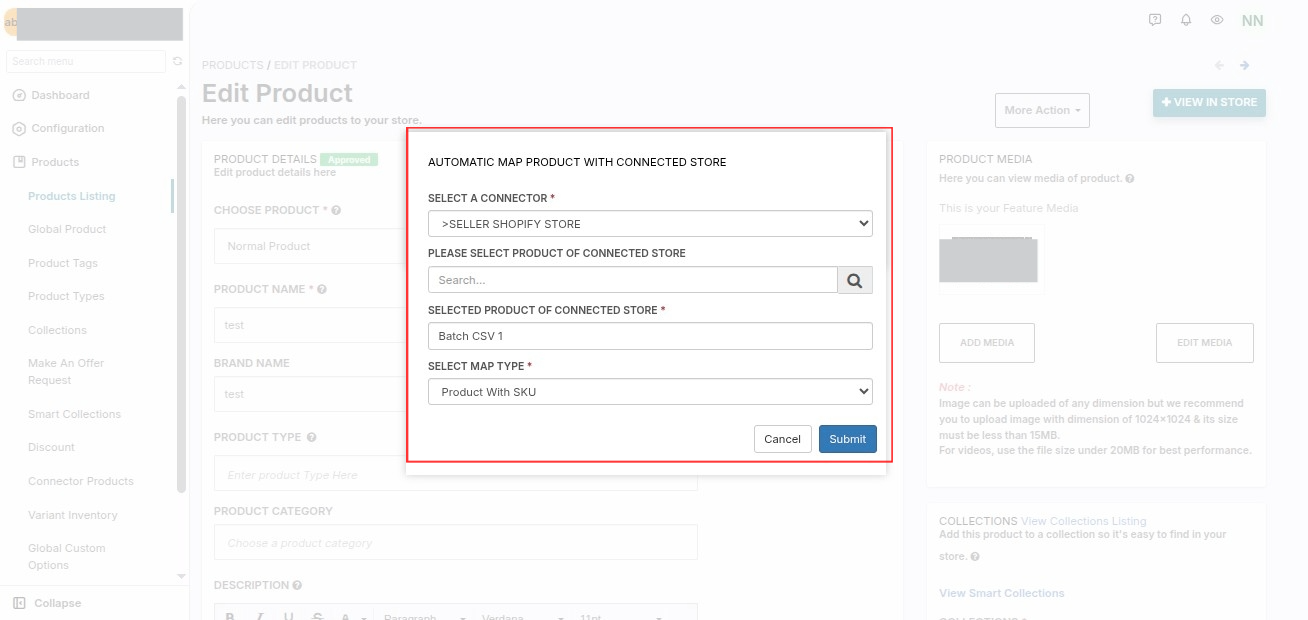Open the Select a Connector dropdown

650,224
